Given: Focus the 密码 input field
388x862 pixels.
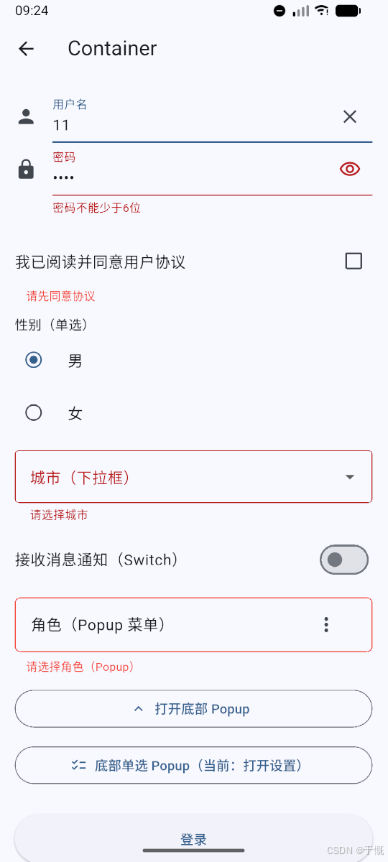Looking at the screenshot, I should point(212,170).
